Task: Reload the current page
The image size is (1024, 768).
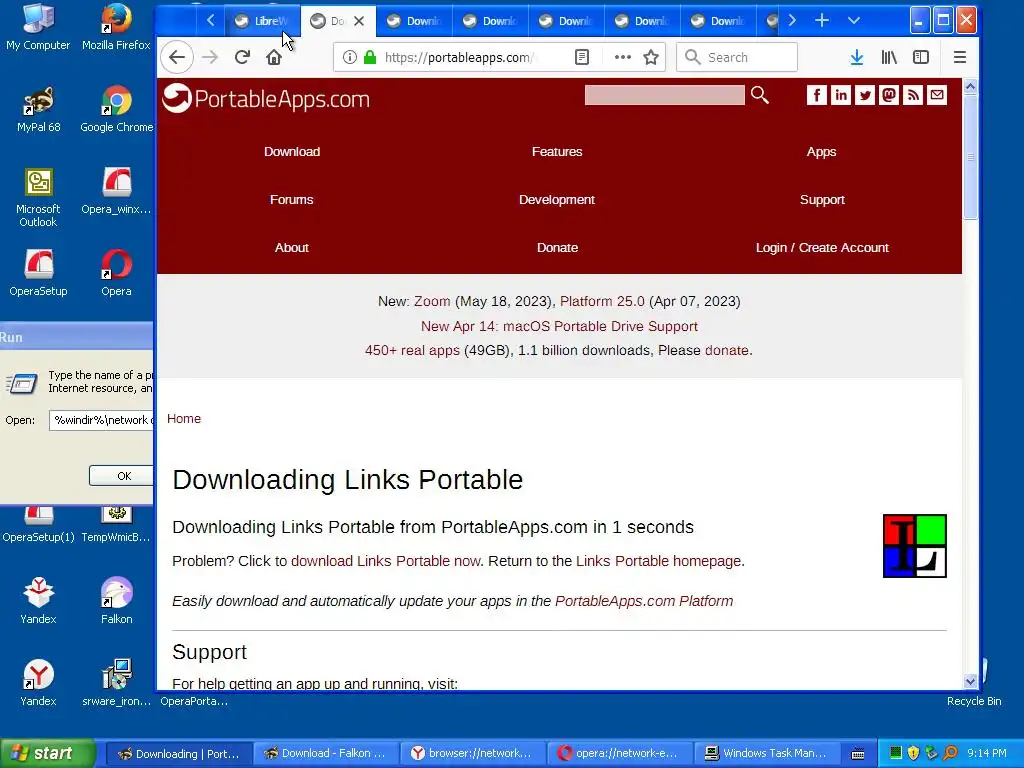Action: (x=242, y=57)
